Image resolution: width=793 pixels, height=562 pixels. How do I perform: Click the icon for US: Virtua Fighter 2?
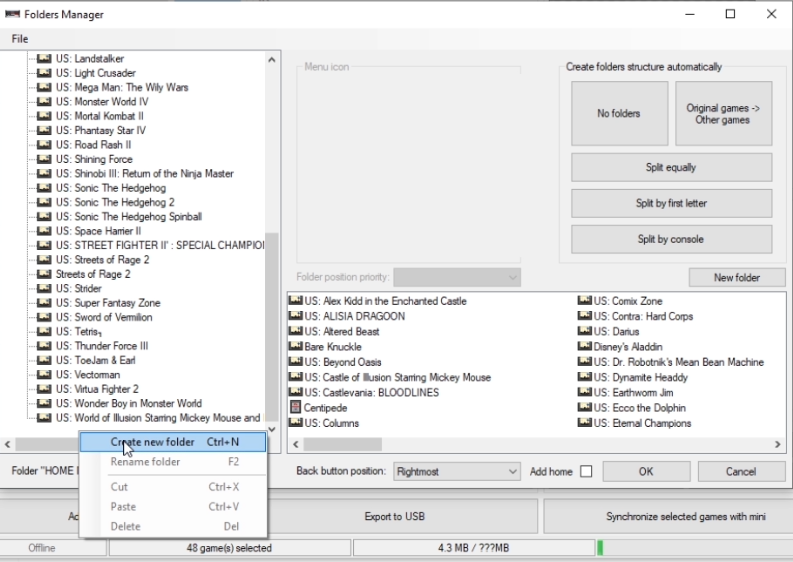pos(45,389)
